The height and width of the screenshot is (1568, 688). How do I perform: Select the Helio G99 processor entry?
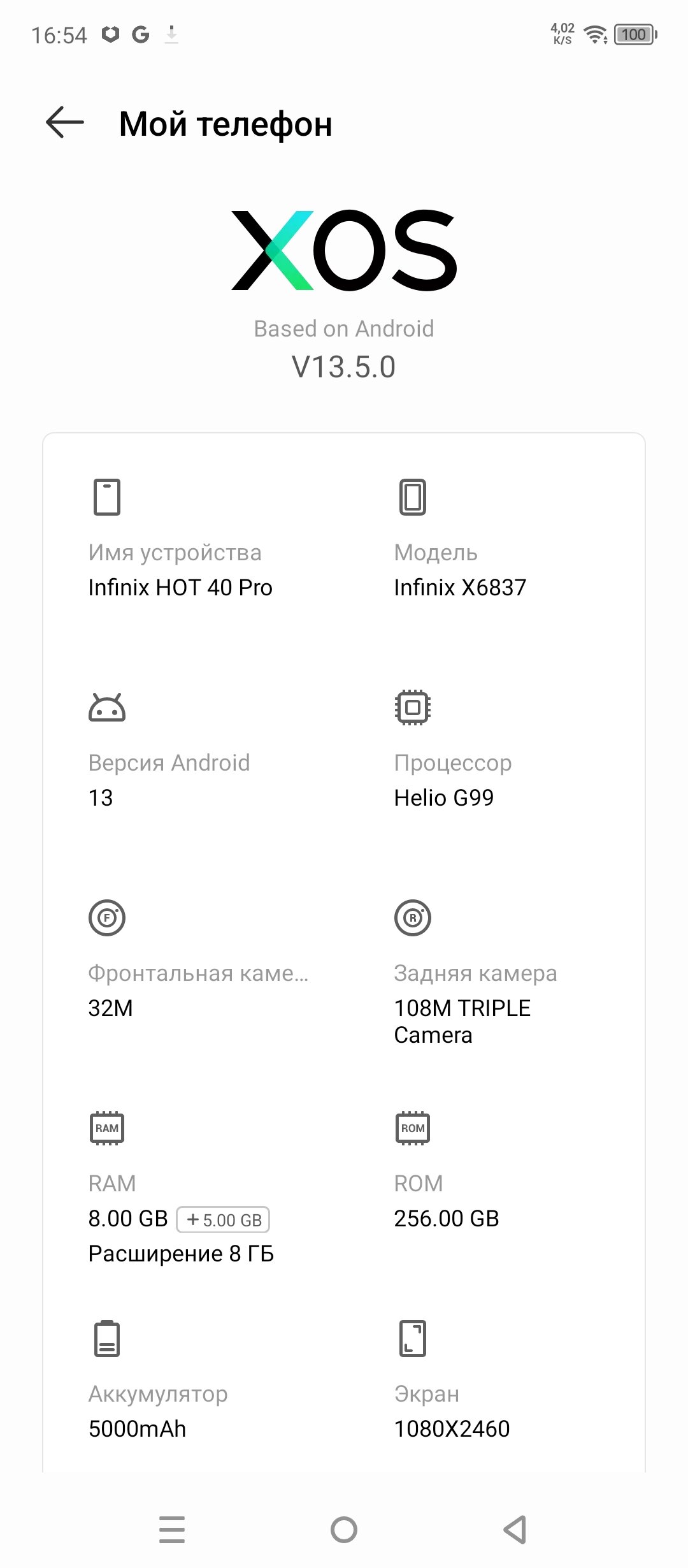pos(444,797)
